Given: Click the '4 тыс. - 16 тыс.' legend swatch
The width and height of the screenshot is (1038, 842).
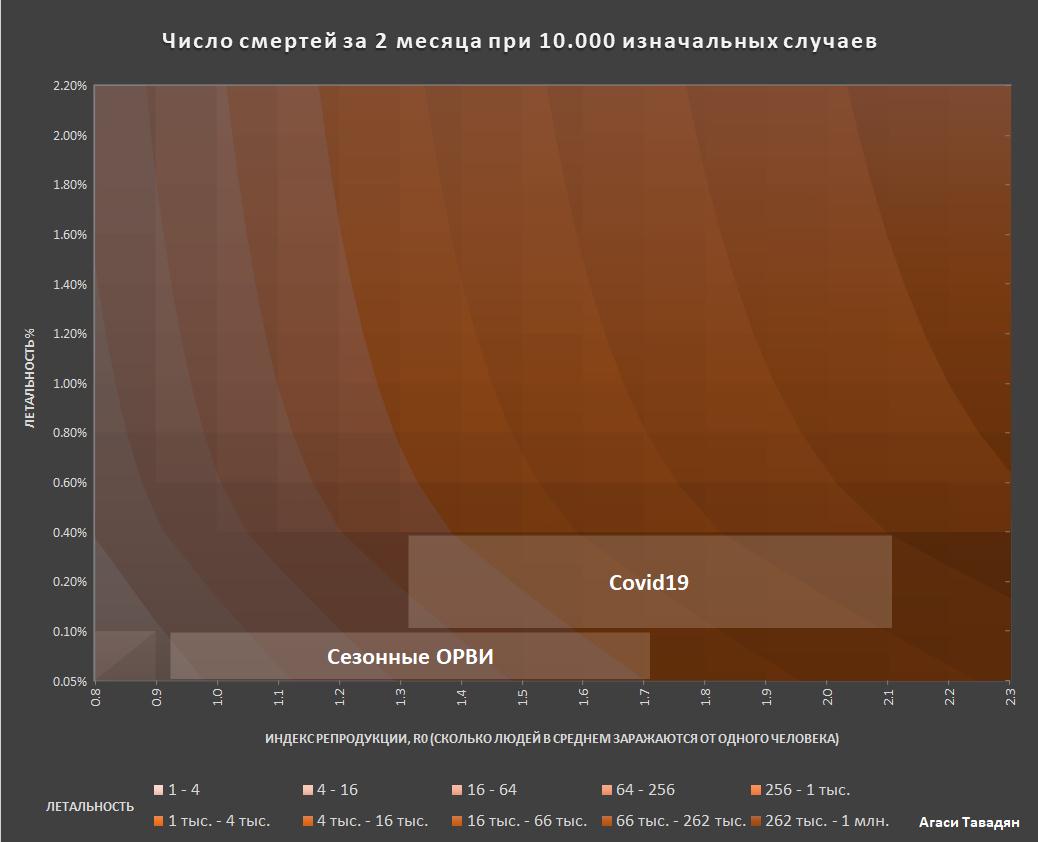Looking at the screenshot, I should tap(308, 821).
